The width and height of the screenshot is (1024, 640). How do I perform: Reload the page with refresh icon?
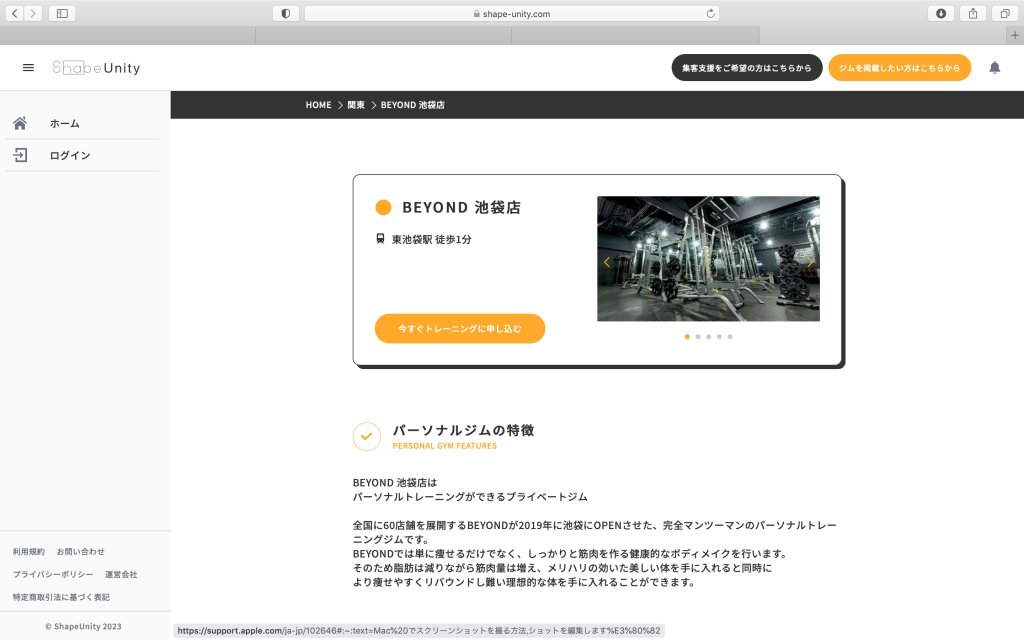(711, 13)
